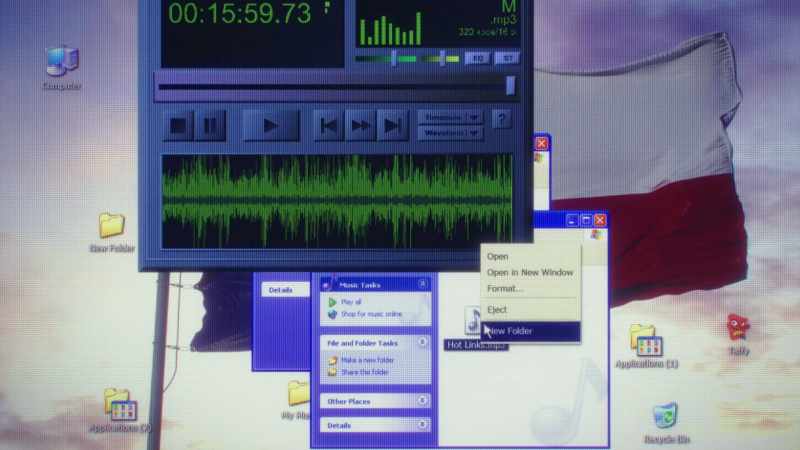Minimize the music folder window
Screen dimensions: 800x450
pyautogui.click(x=571, y=220)
